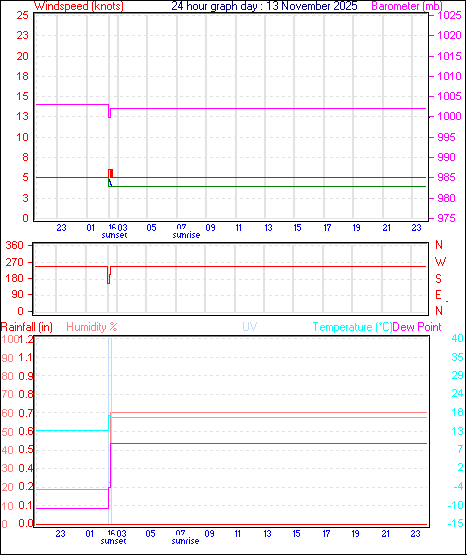Click the "UV" legend label
Viewport: 467px width, 559px height.
point(250,327)
